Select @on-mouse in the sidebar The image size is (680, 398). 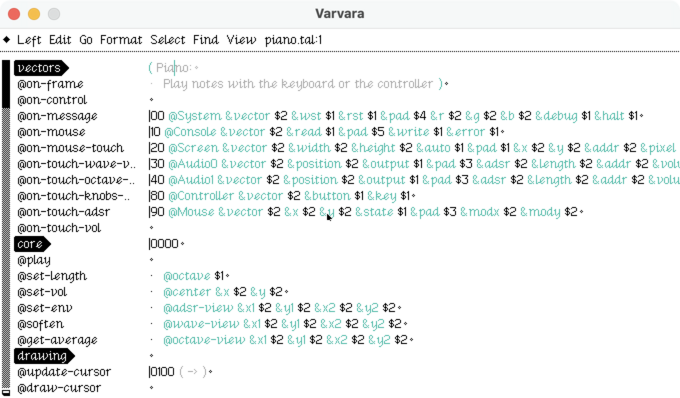coord(51,132)
